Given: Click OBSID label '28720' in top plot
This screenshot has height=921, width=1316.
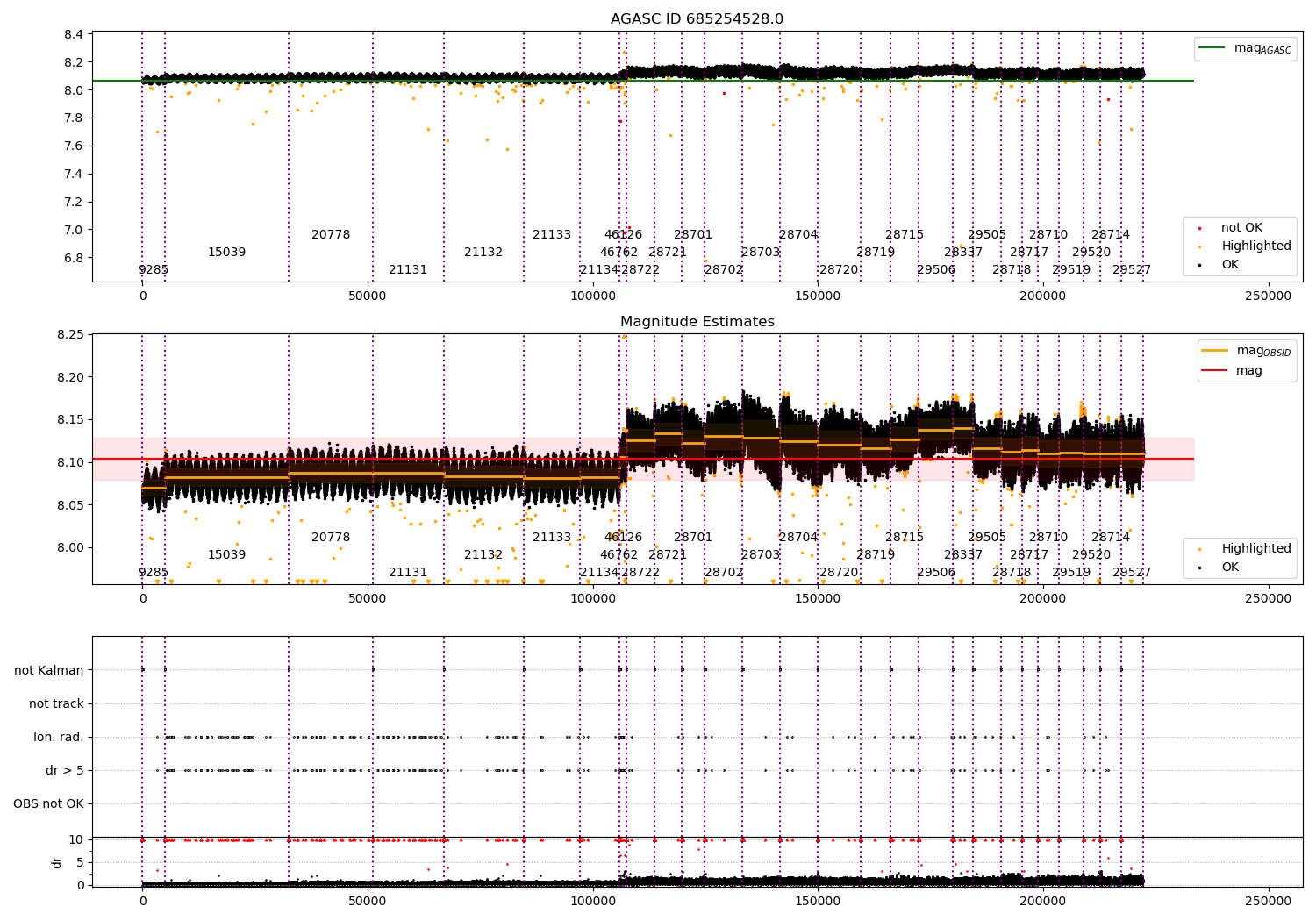Looking at the screenshot, I should (839, 269).
